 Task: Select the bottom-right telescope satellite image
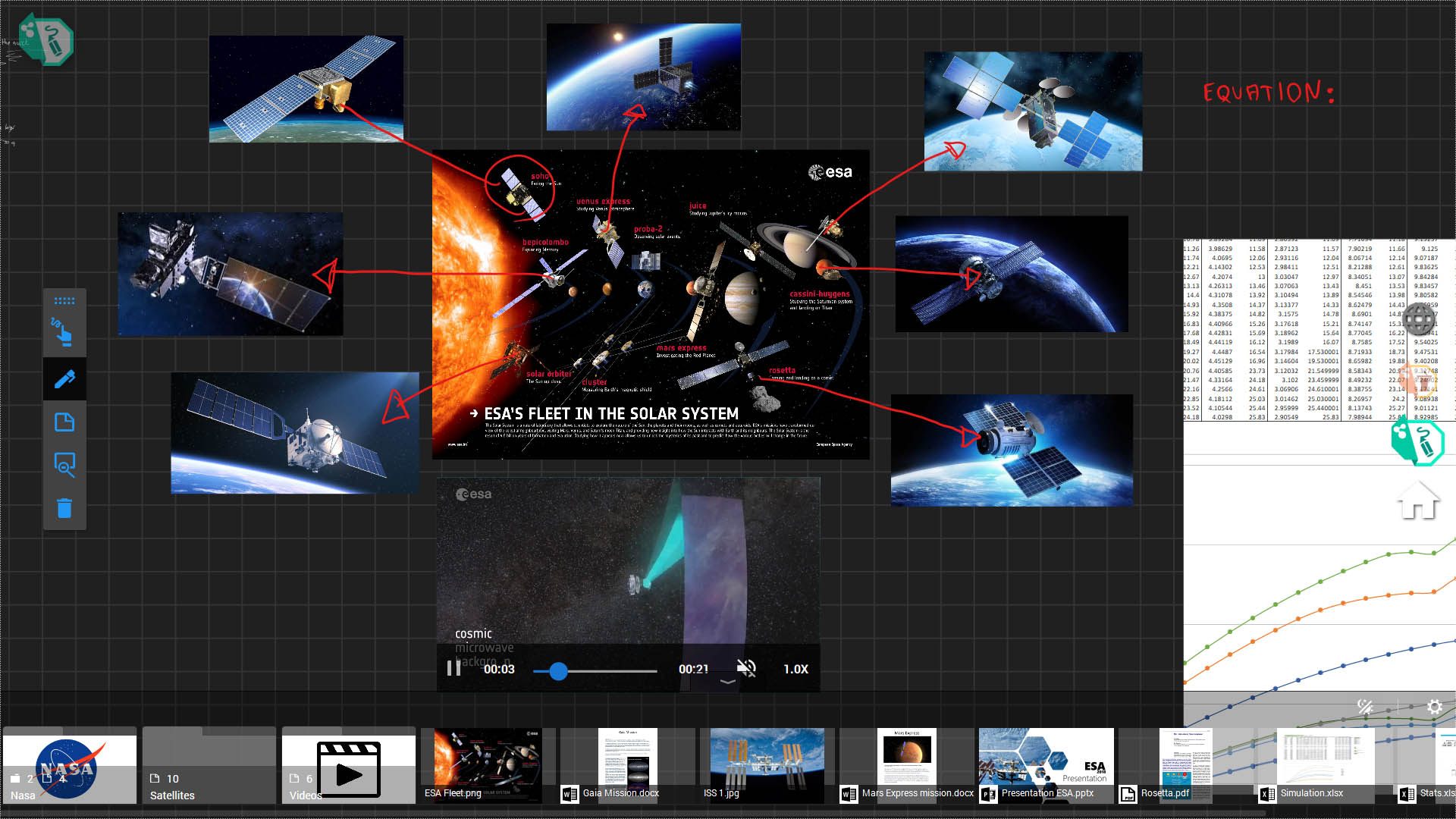click(x=1012, y=450)
